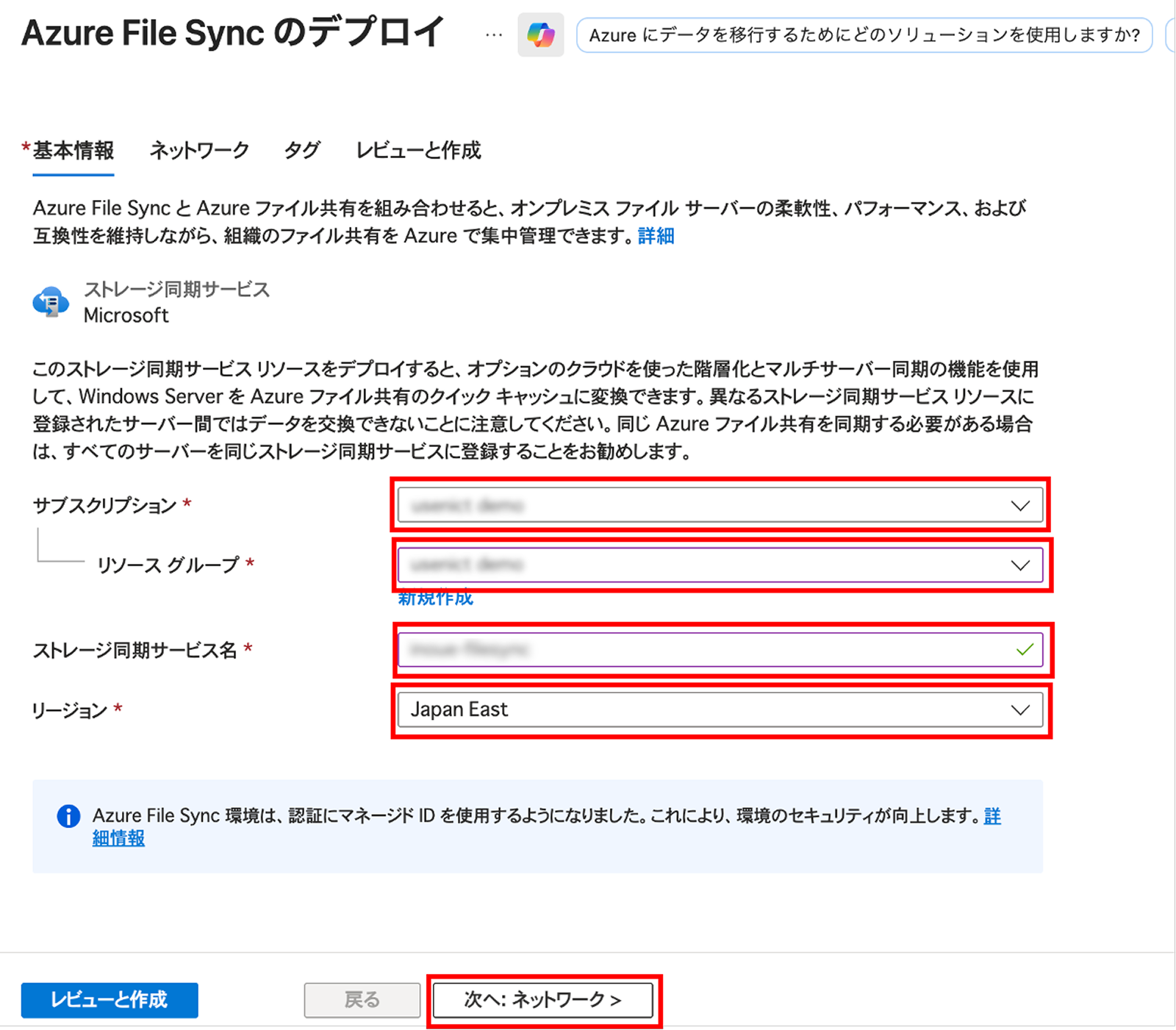
Task: Click the 戻る button
Action: [362, 1000]
